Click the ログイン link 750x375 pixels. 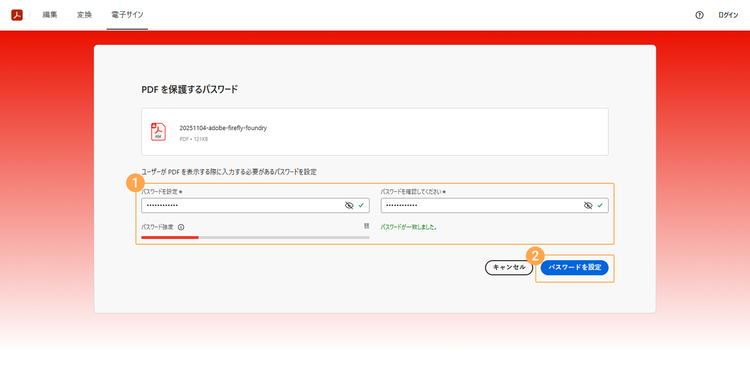728,15
